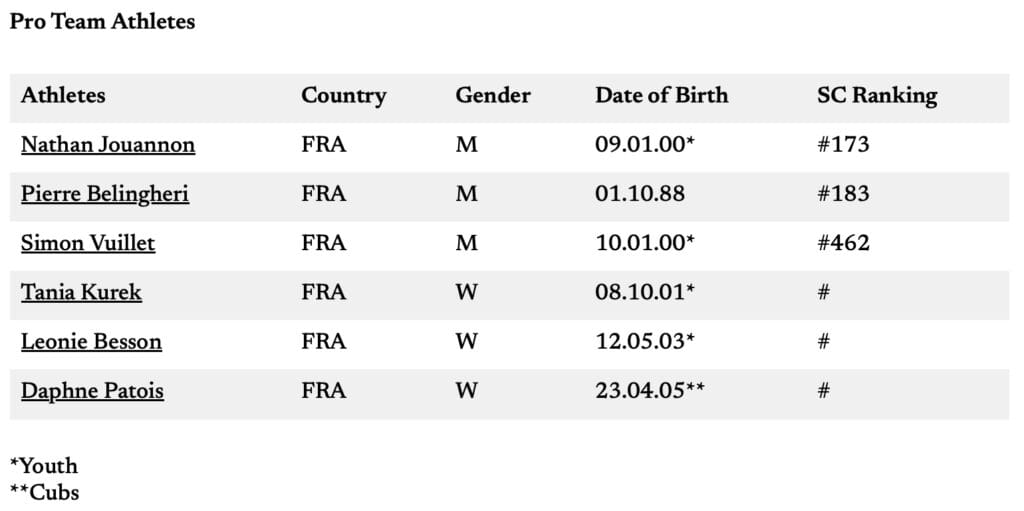Image resolution: width=1024 pixels, height=511 pixels.
Task: Click the Date of Birth header
Action: [662, 95]
